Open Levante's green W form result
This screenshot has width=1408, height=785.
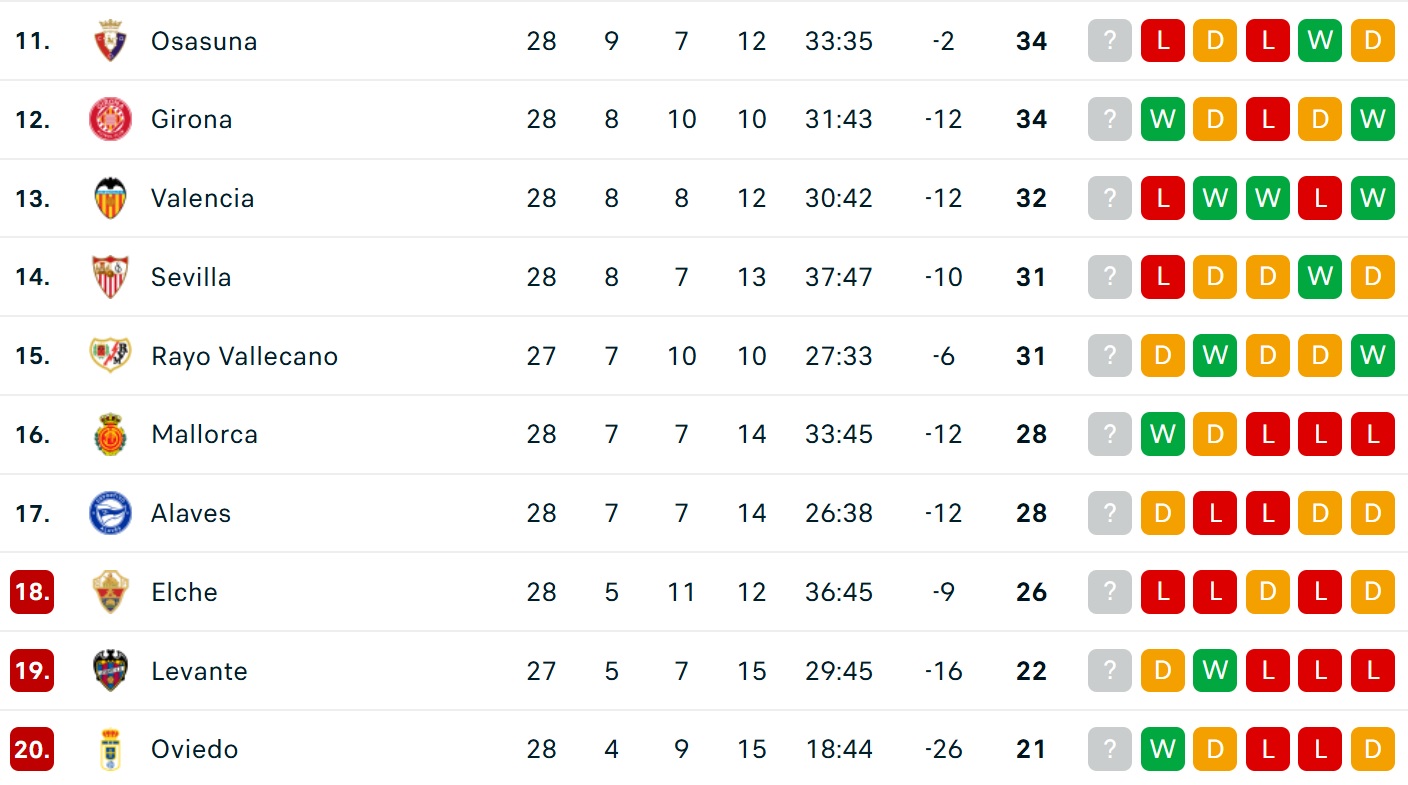click(1215, 670)
